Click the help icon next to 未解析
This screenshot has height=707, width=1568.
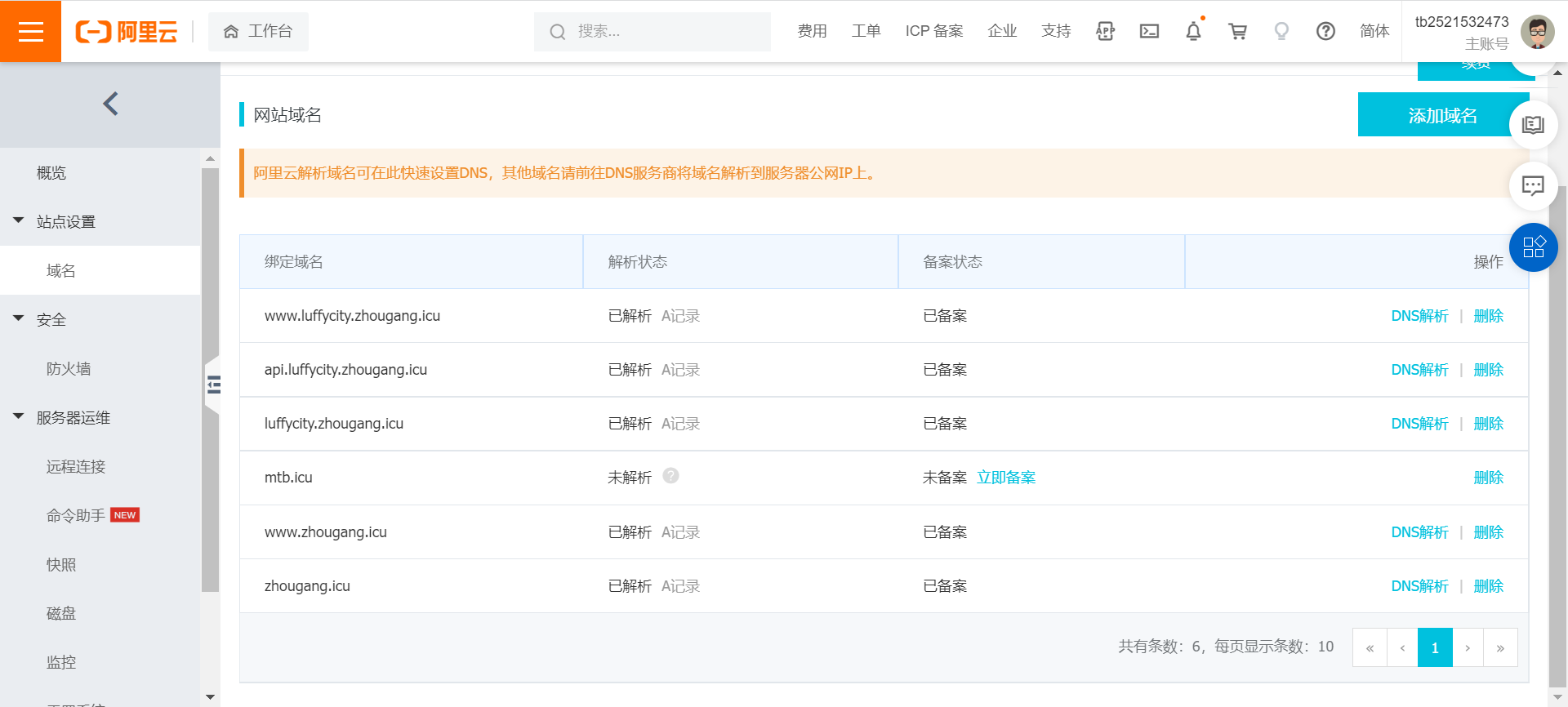(670, 475)
